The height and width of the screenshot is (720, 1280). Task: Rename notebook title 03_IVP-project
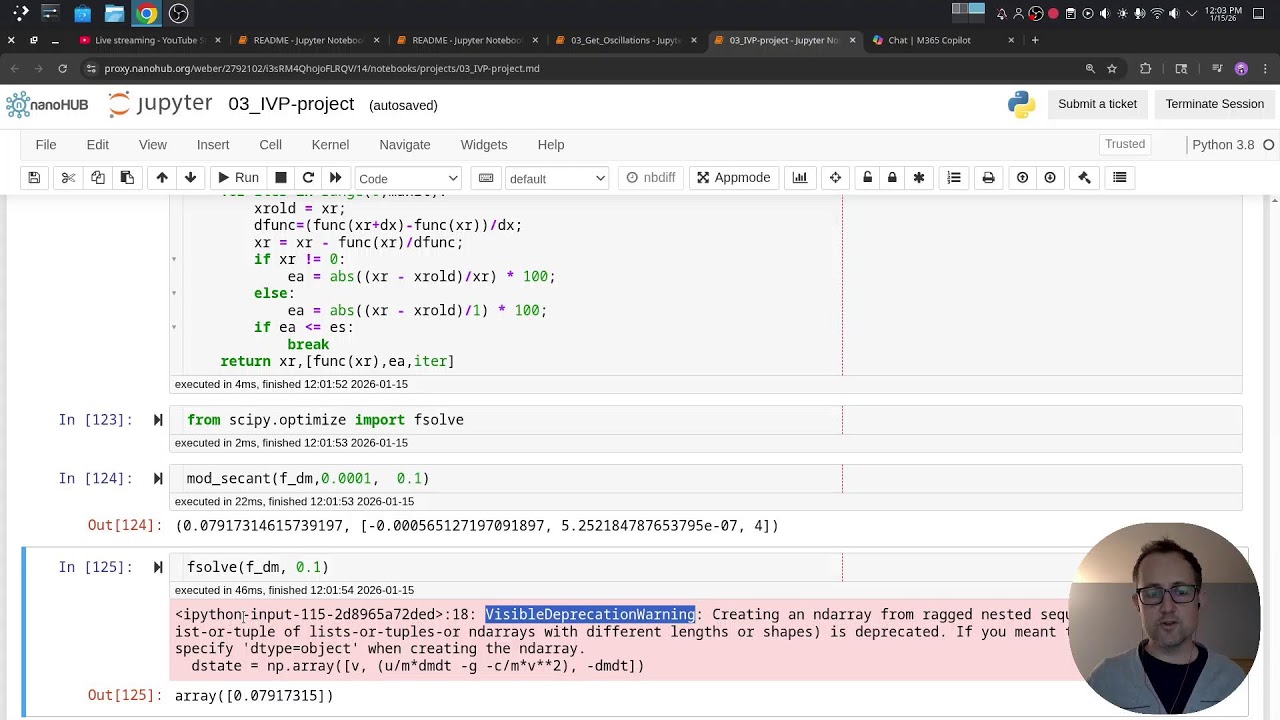[x=291, y=104]
